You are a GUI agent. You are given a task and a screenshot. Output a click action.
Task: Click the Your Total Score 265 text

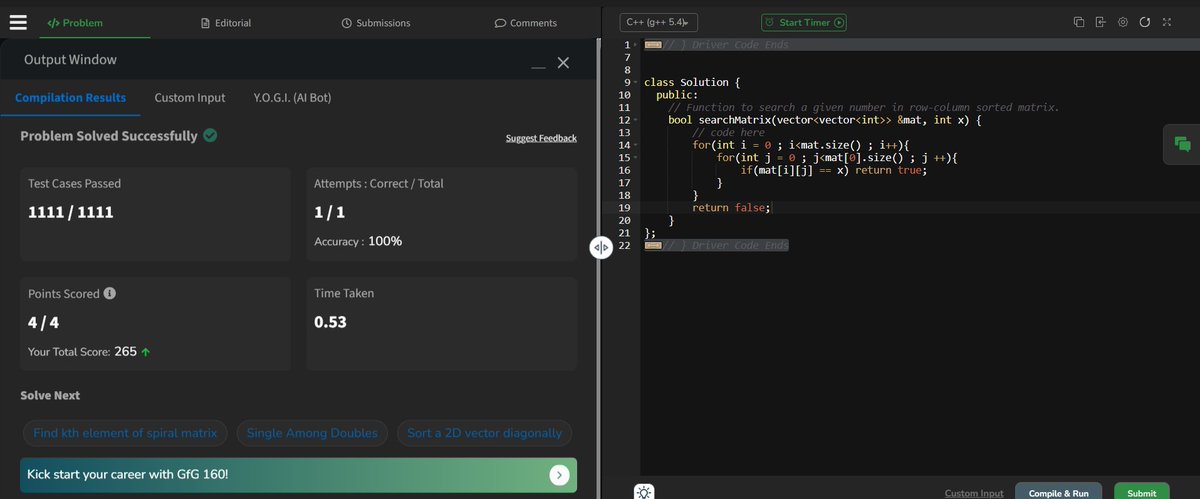point(82,352)
